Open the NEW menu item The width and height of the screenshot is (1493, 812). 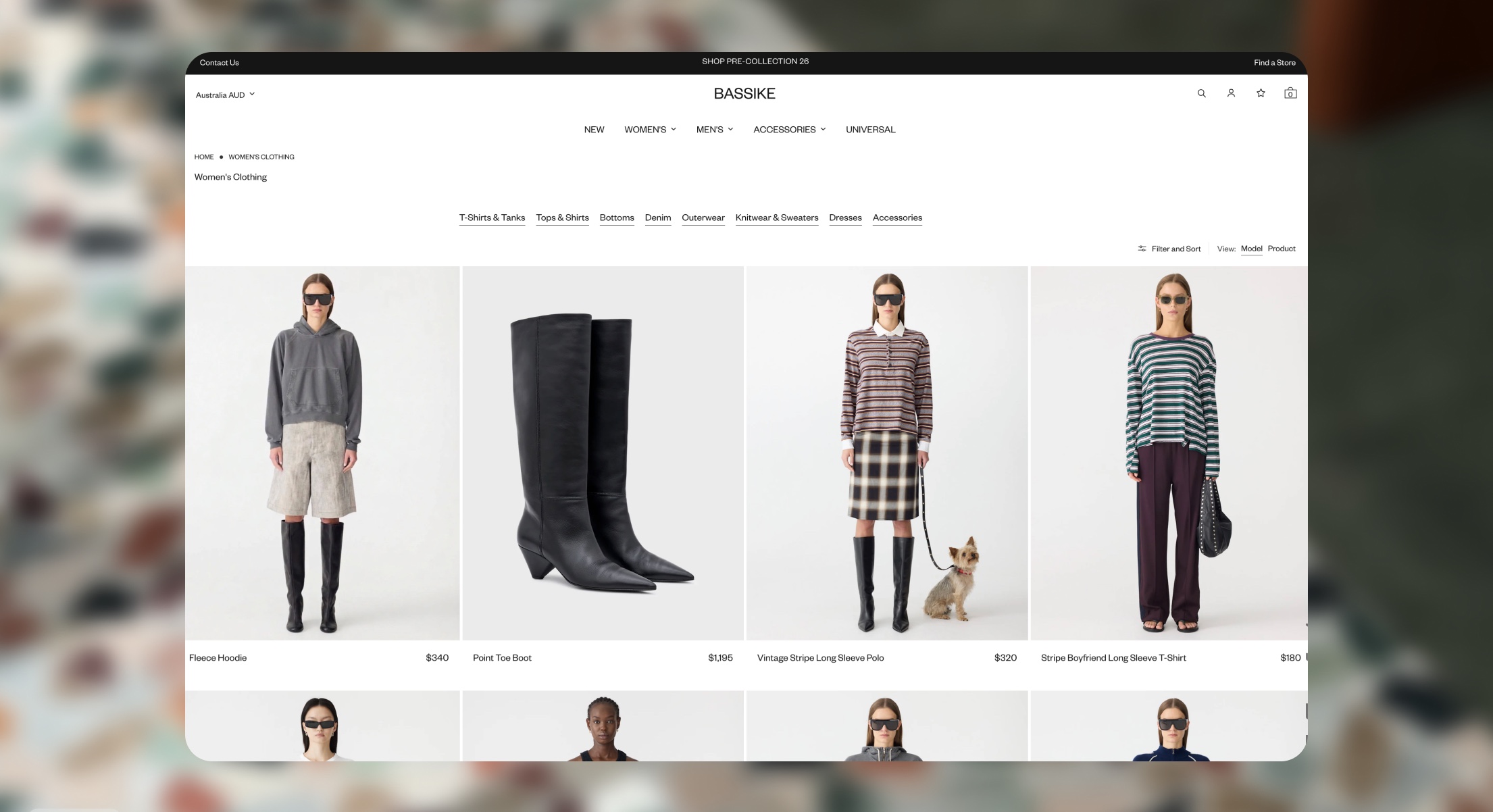click(x=594, y=130)
